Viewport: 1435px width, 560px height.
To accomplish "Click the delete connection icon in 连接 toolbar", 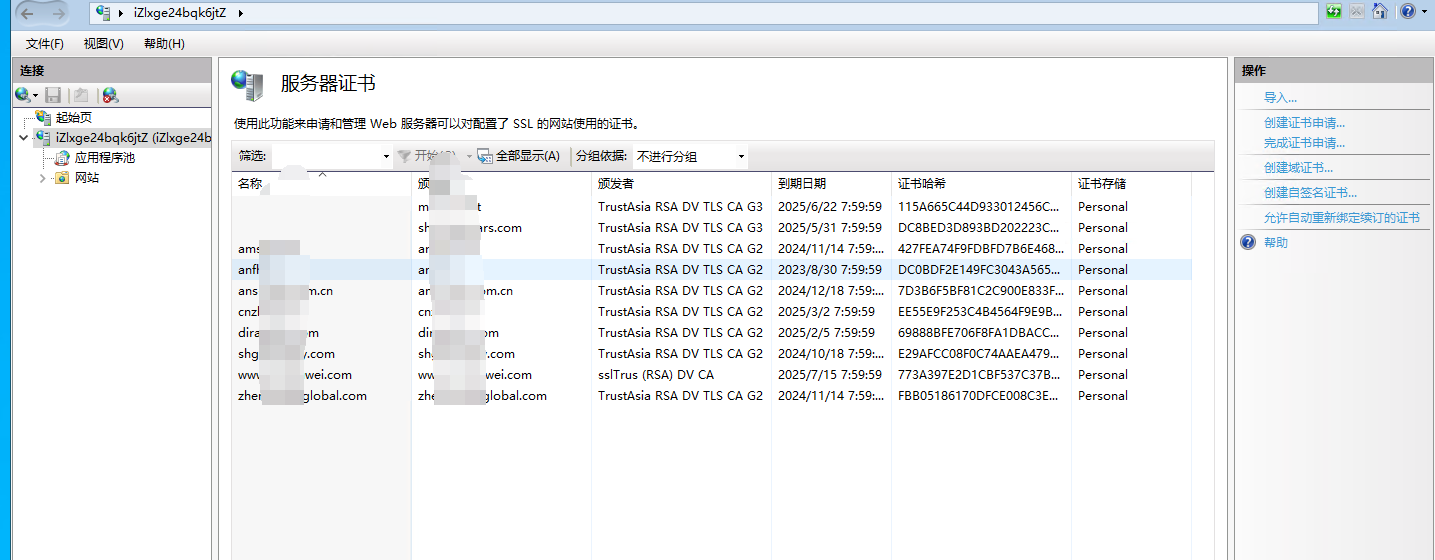I will click(x=110, y=95).
